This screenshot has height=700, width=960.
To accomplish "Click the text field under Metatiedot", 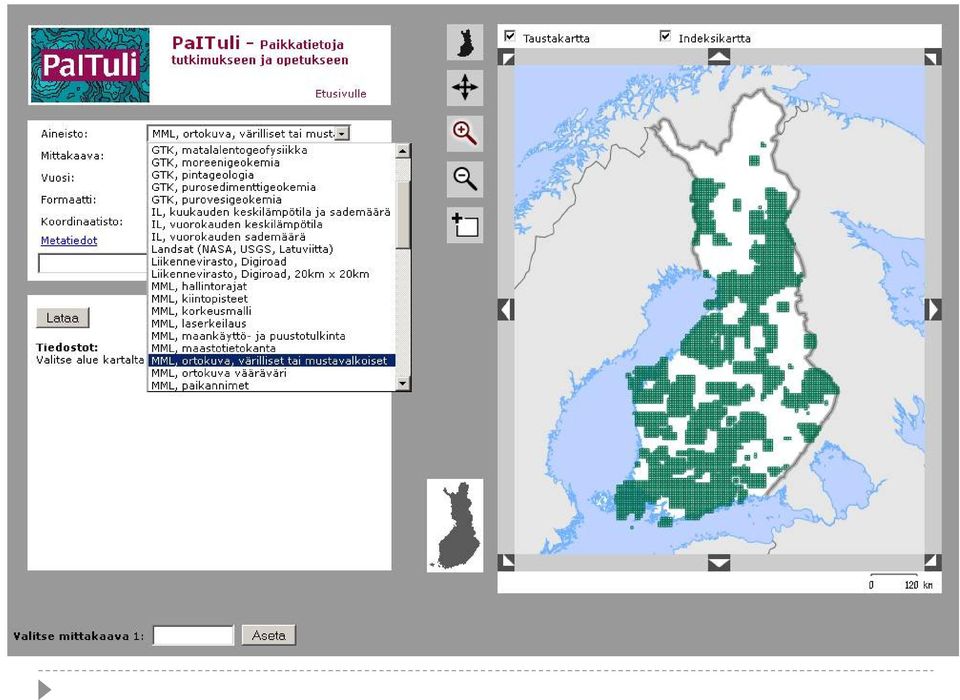I will tap(93, 263).
